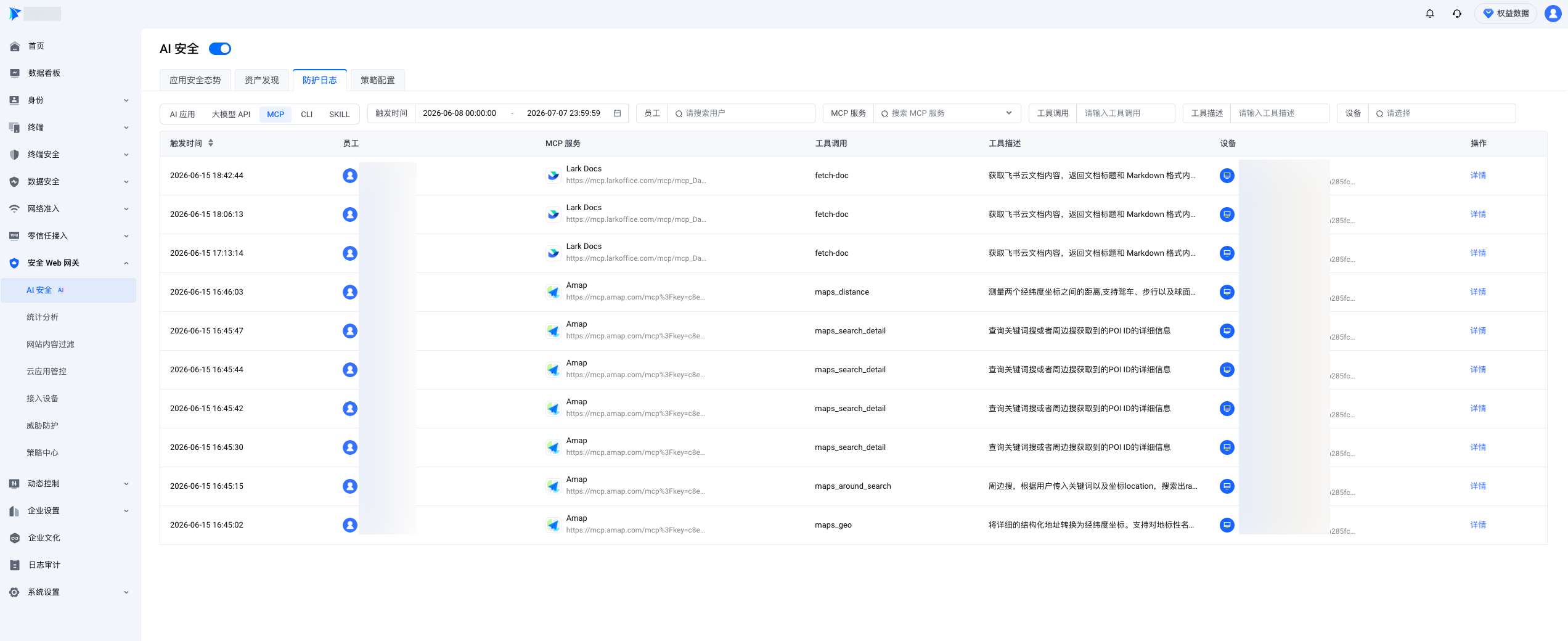Click the 权益数据 button
This screenshot has height=641, width=1568.
(1506, 14)
